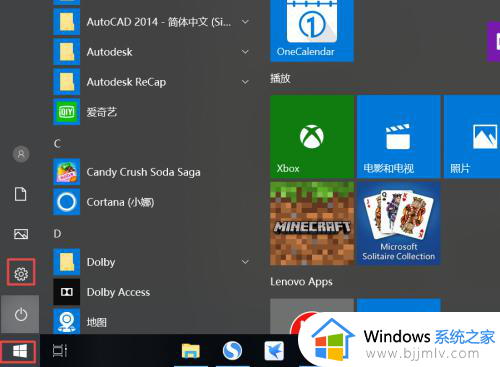
Task: Open File Explorer from the taskbar
Action: click(x=191, y=351)
